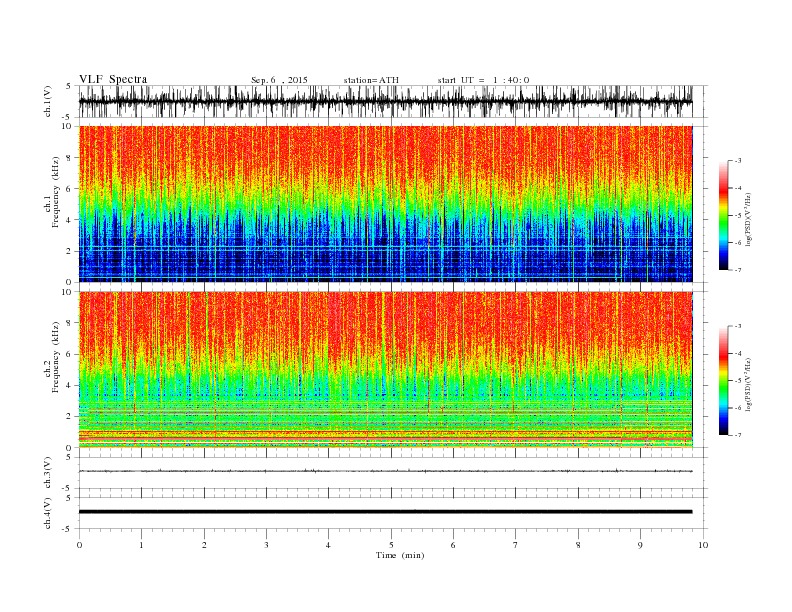792x612 pixels.
Task: Click the "station=ATH" header text
Action: click(371, 80)
